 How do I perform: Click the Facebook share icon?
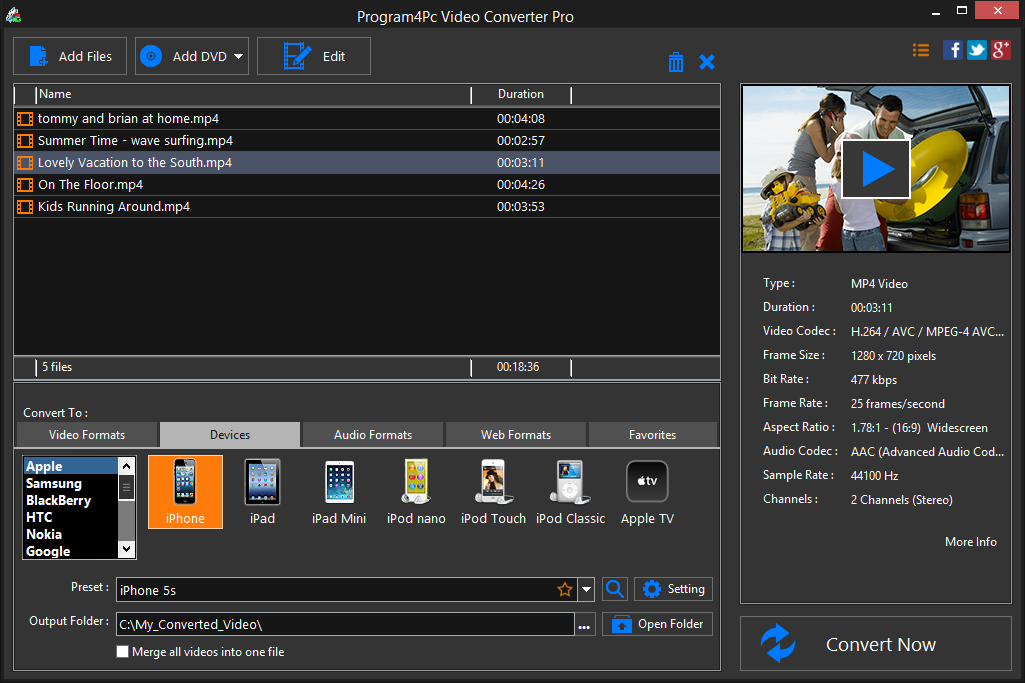(953, 50)
